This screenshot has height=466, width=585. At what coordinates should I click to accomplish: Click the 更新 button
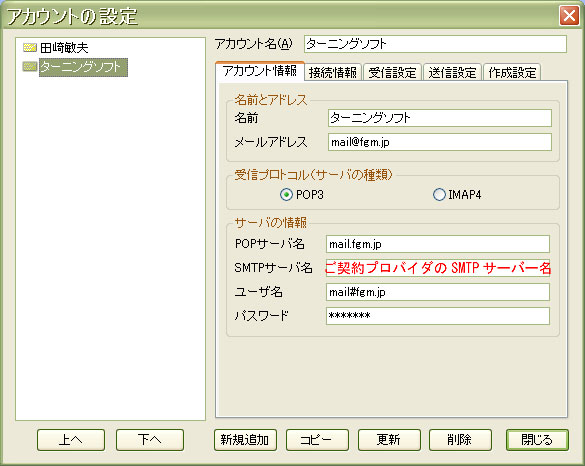click(389, 440)
